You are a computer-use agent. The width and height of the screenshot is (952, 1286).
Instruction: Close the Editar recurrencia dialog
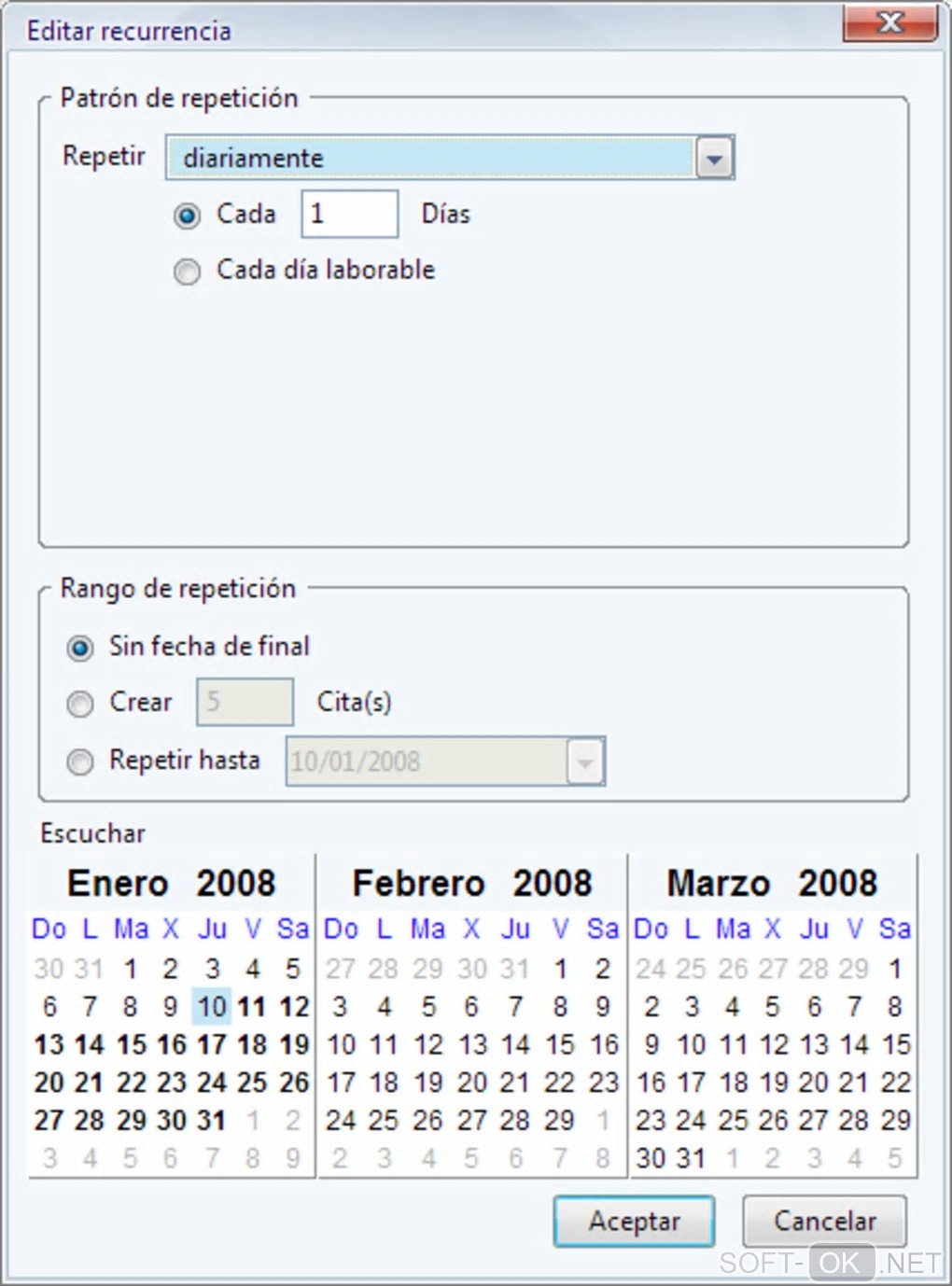pyautogui.click(x=889, y=23)
